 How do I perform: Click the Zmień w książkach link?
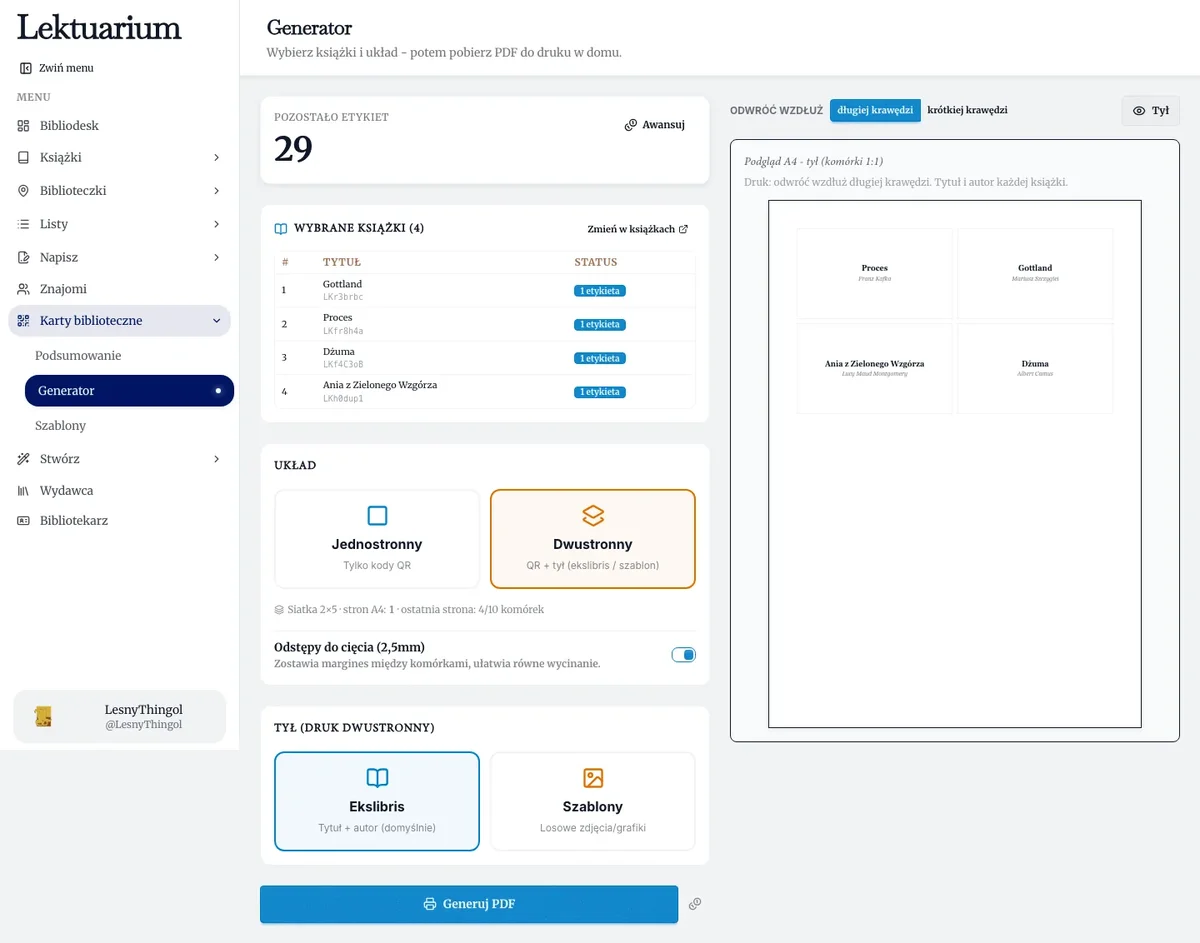tap(638, 229)
